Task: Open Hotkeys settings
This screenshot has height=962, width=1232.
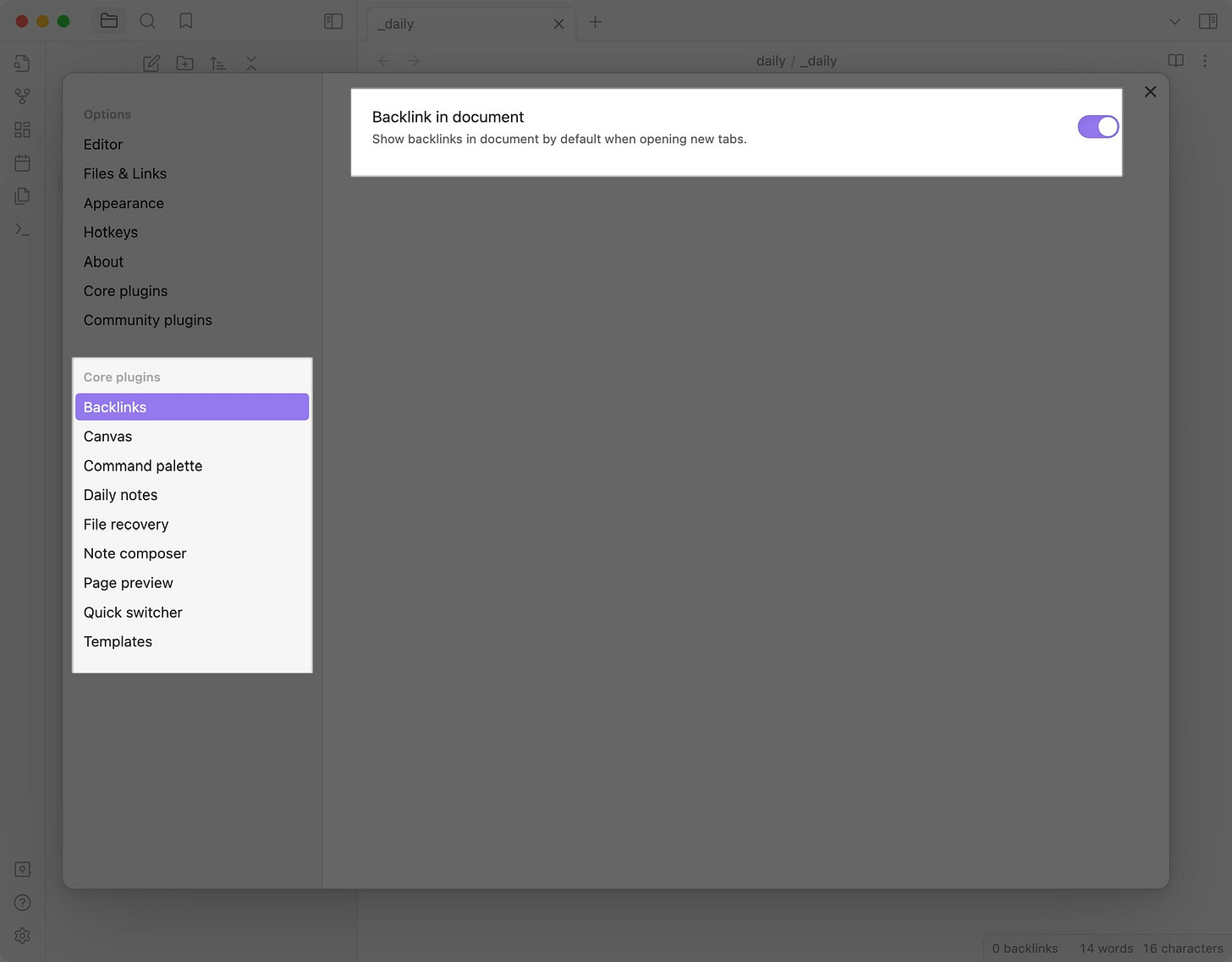Action: tap(111, 232)
